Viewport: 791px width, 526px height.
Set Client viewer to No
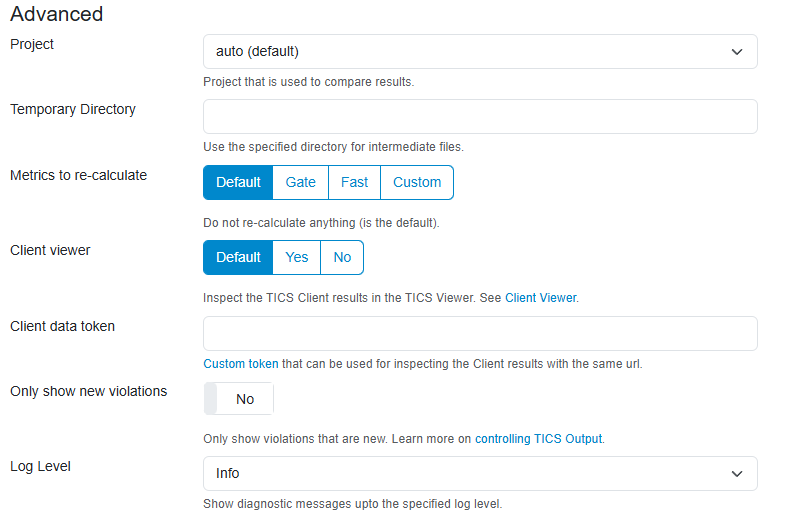pyautogui.click(x=342, y=257)
